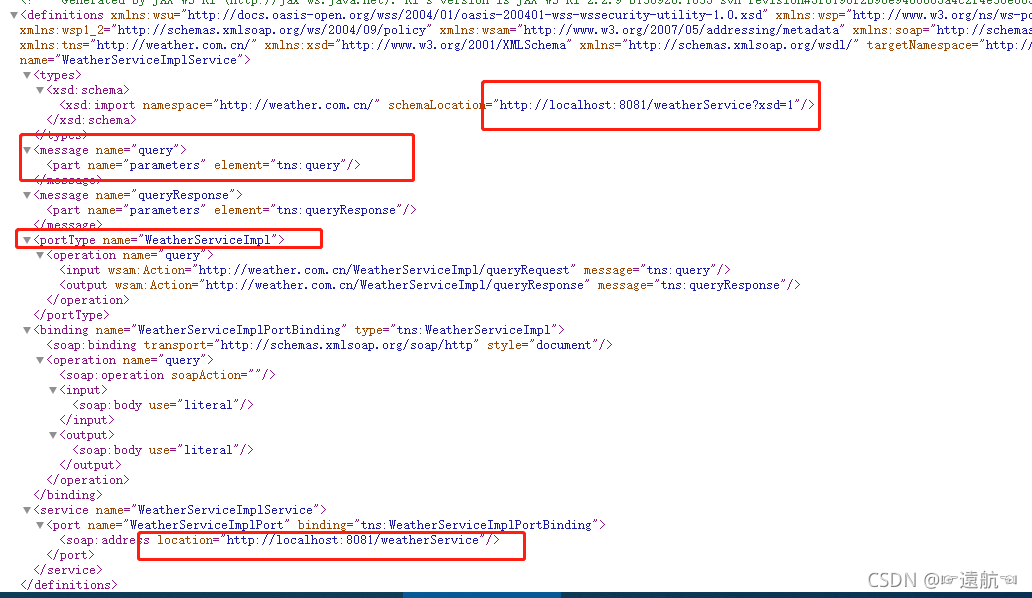Click the xmlns:tns weather.com.cn attribute
Screen dimensions: 1032x598
pyautogui.click(x=138, y=45)
